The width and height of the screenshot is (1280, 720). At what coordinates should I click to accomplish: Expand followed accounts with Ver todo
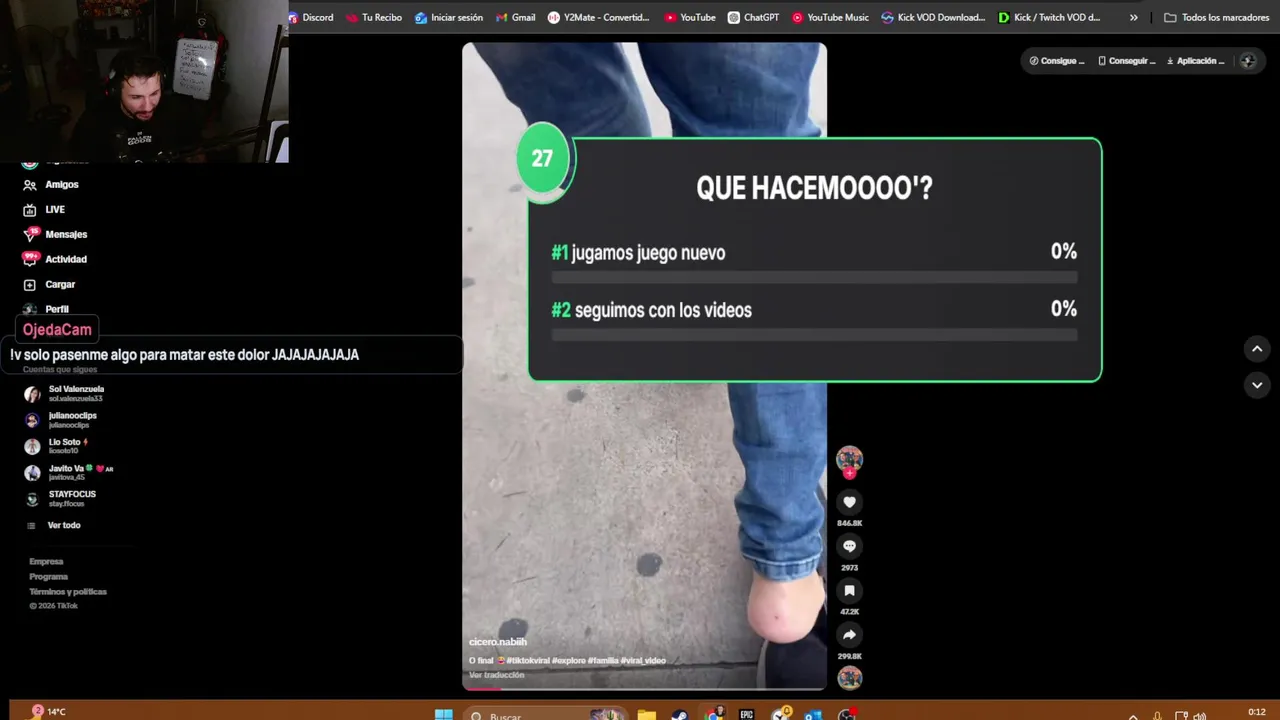(x=54, y=525)
